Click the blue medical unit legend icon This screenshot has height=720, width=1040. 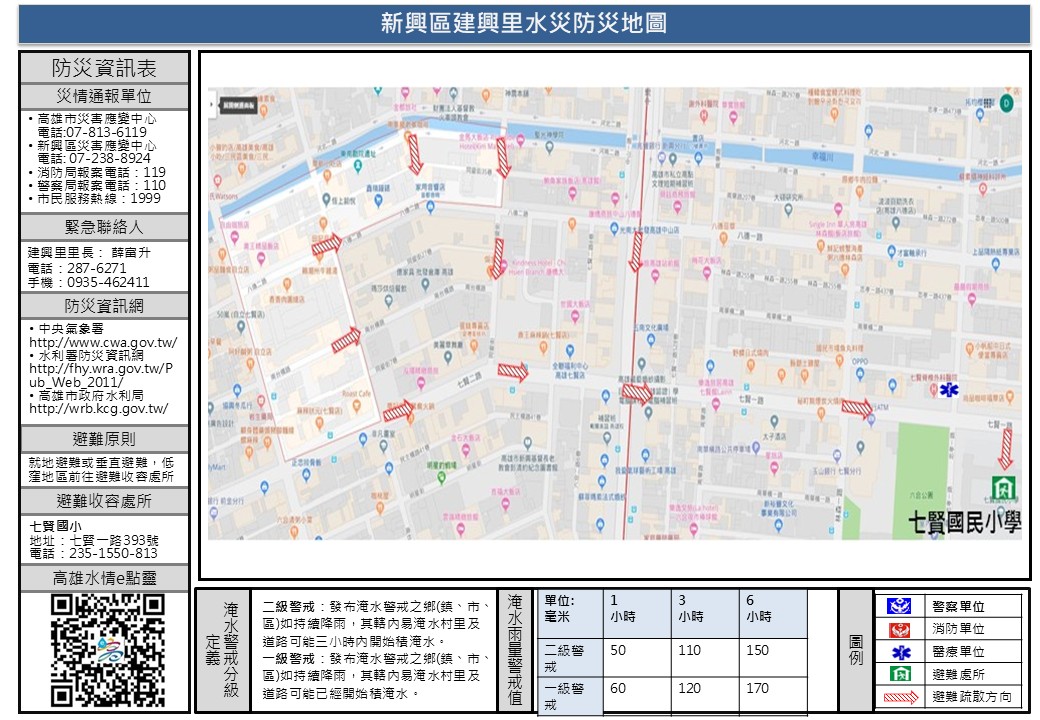tap(901, 652)
